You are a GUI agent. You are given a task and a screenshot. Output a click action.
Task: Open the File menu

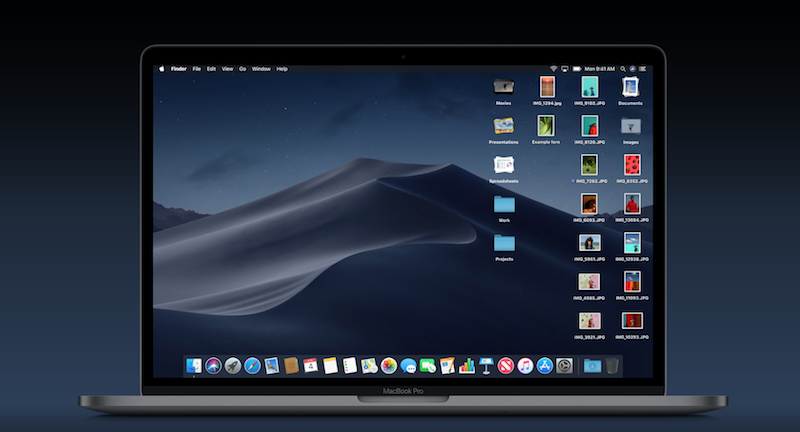(x=197, y=69)
